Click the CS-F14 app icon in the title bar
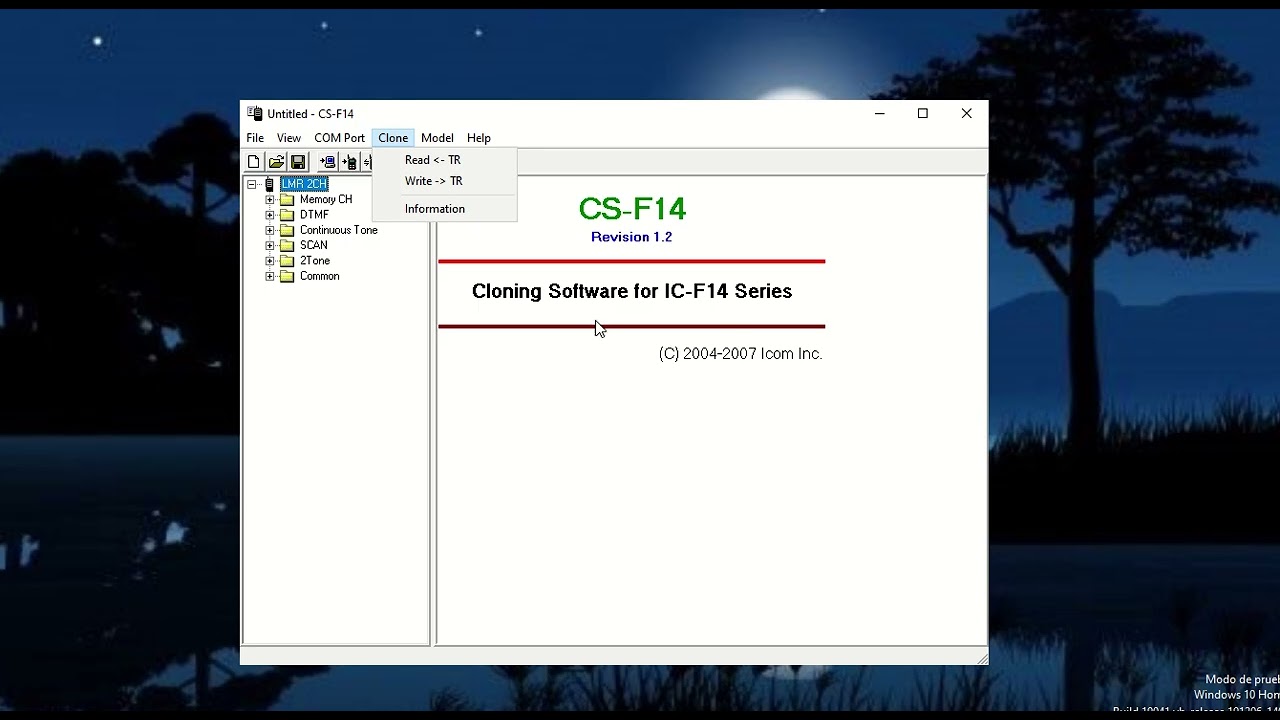Screen dimensions: 1280x720 tap(255, 114)
